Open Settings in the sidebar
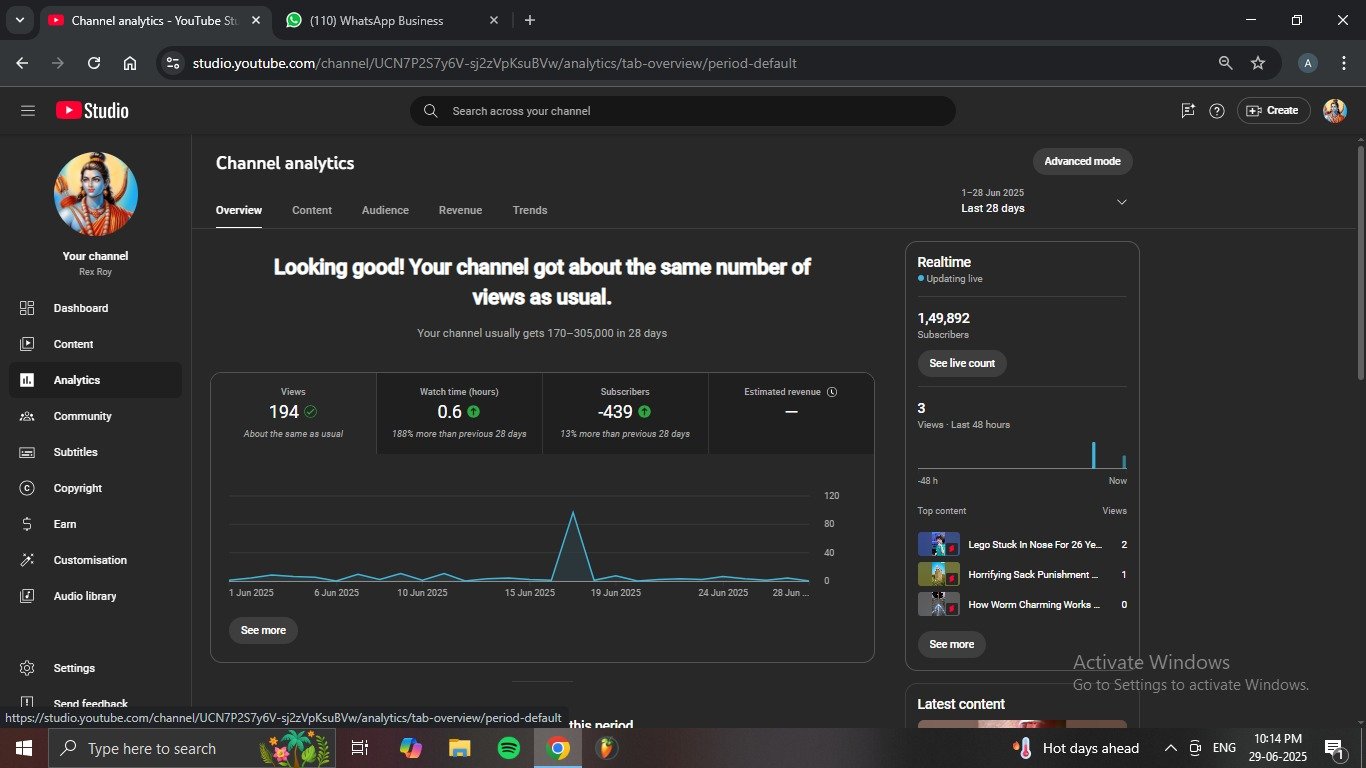1366x768 pixels. coord(96,668)
